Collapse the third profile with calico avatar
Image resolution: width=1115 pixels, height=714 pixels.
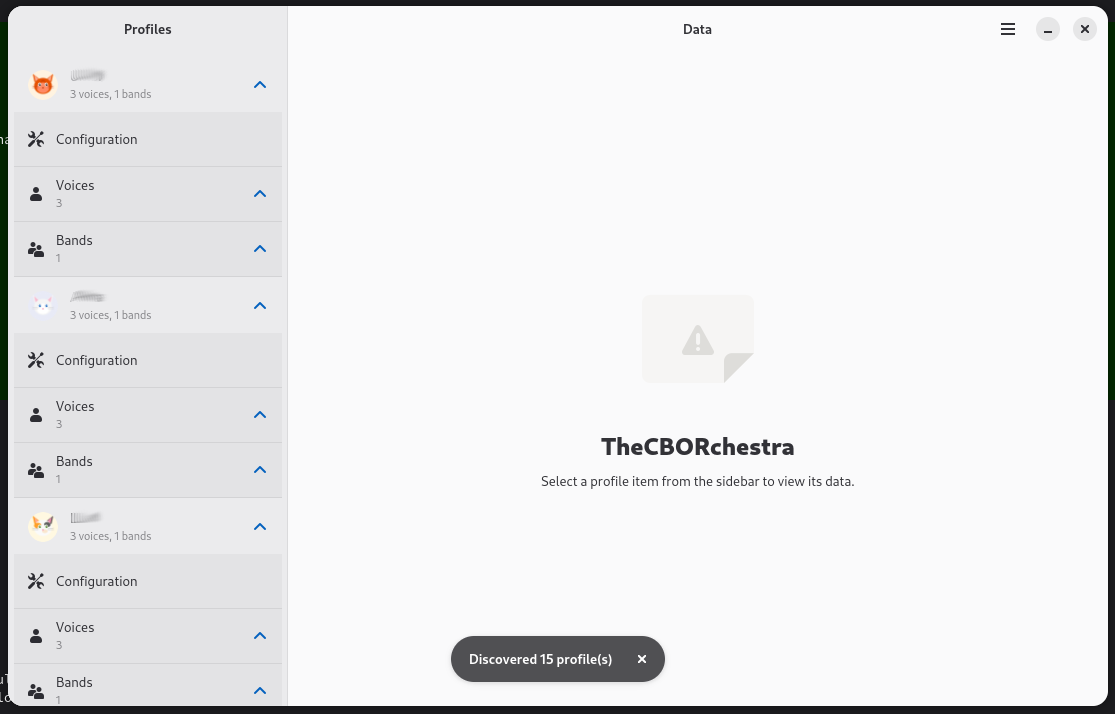tap(260, 527)
